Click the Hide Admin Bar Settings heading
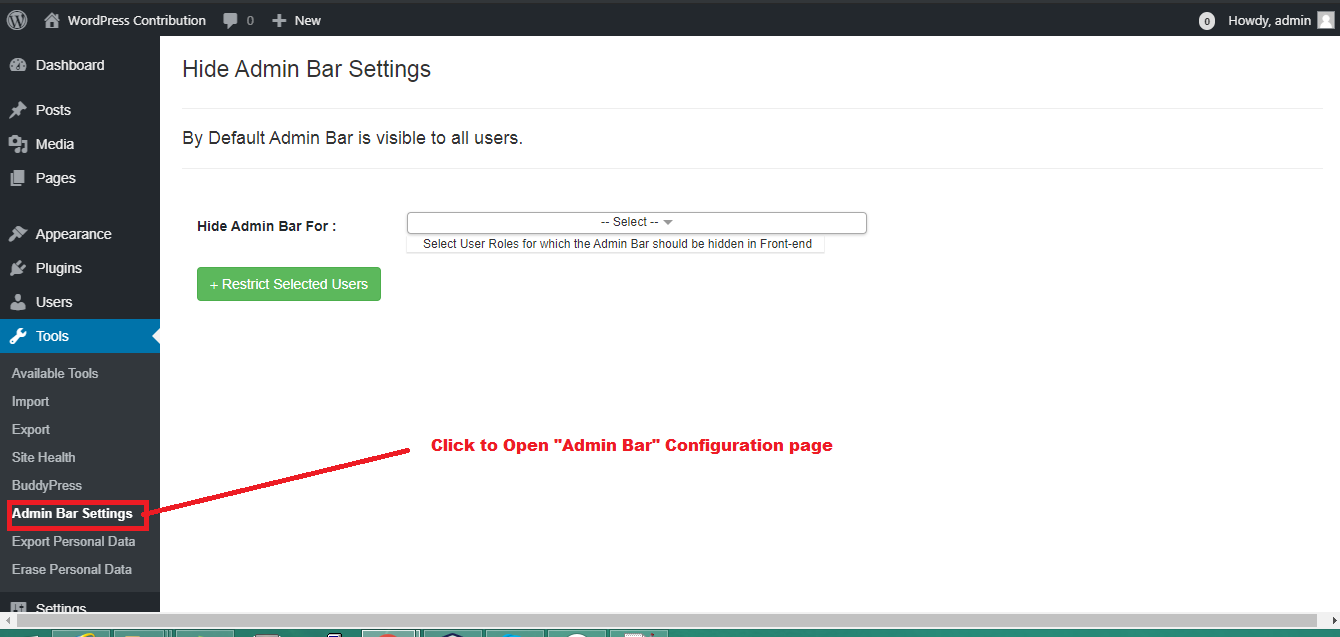This screenshot has height=637, width=1340. 307,69
